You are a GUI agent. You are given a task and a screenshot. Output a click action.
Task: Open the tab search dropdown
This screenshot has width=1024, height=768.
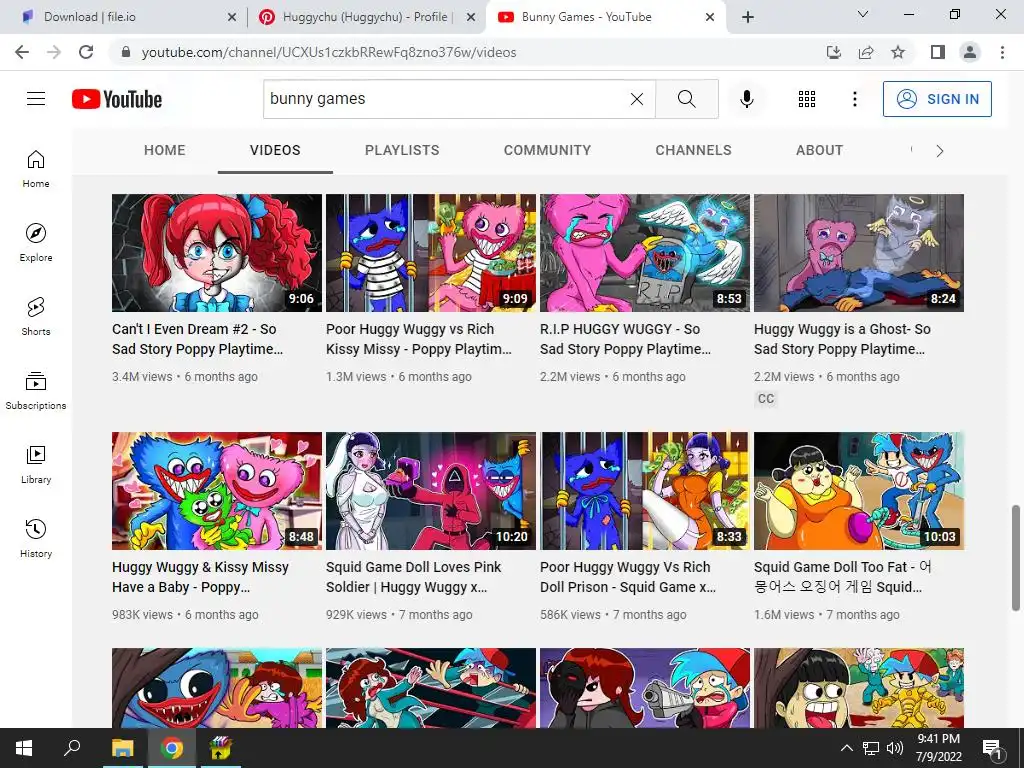point(862,14)
